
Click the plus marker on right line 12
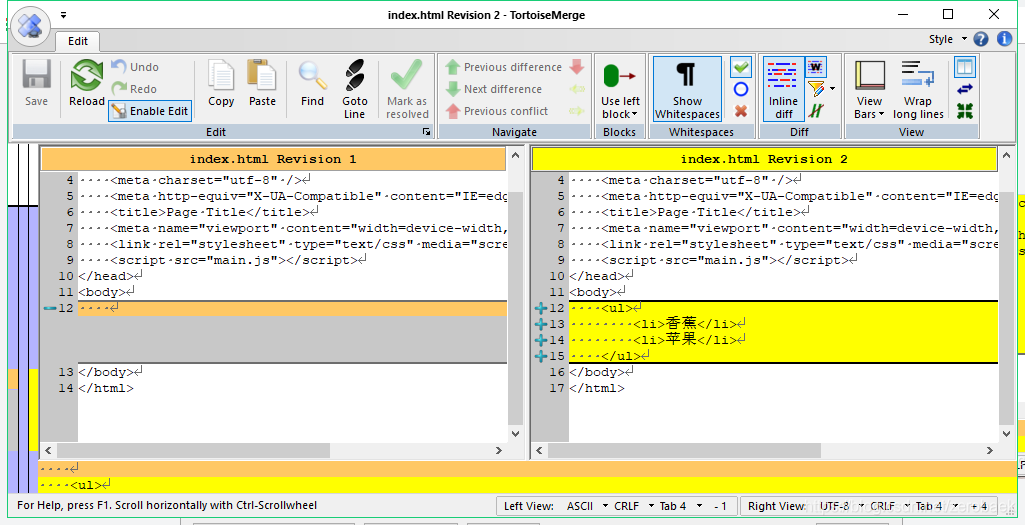coord(541,308)
